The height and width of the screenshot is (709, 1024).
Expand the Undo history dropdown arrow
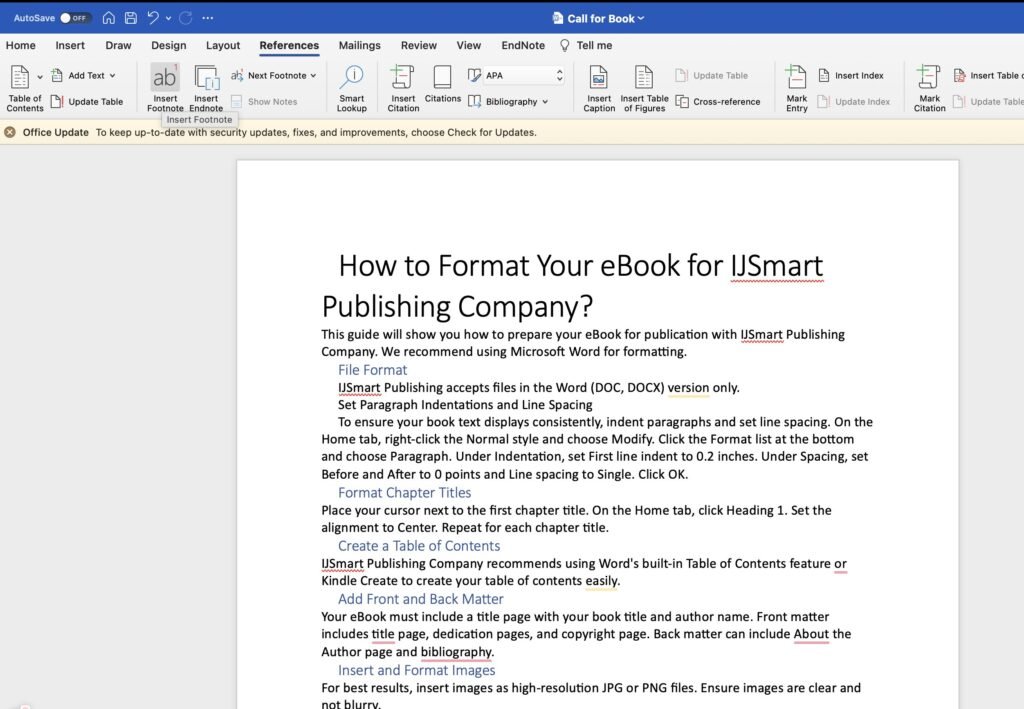(x=168, y=18)
